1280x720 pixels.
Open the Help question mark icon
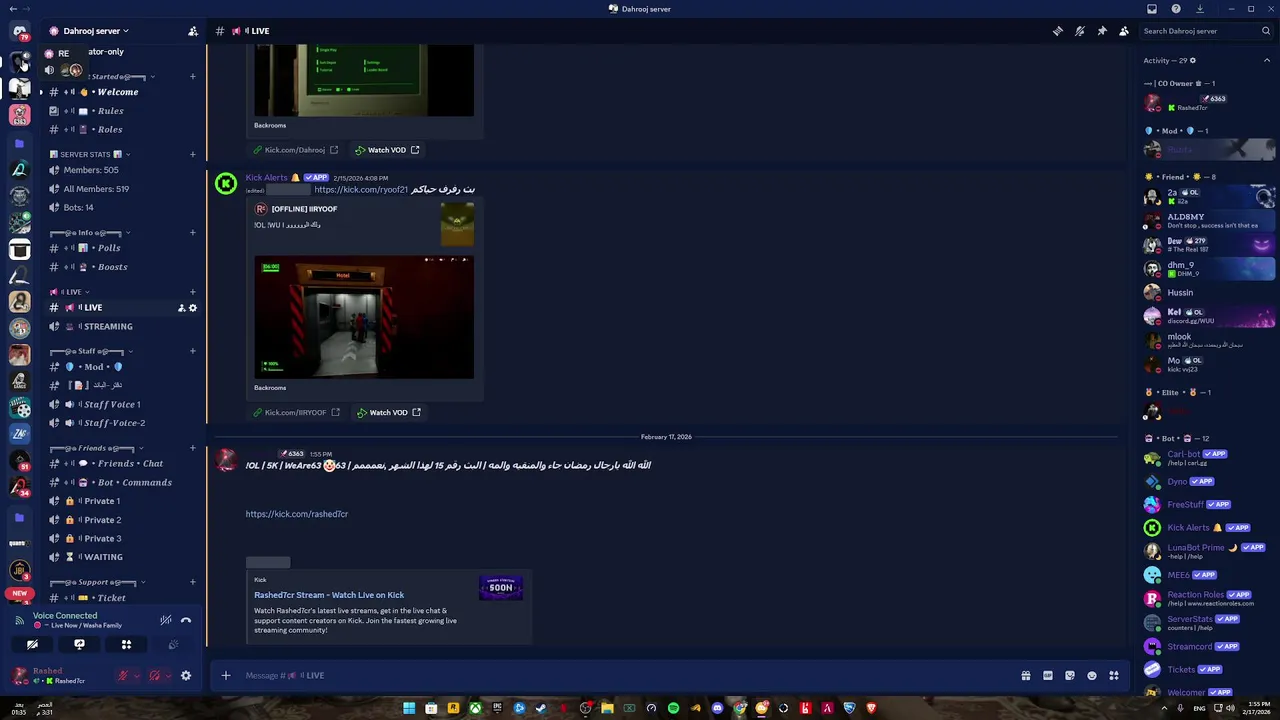coord(1176,9)
